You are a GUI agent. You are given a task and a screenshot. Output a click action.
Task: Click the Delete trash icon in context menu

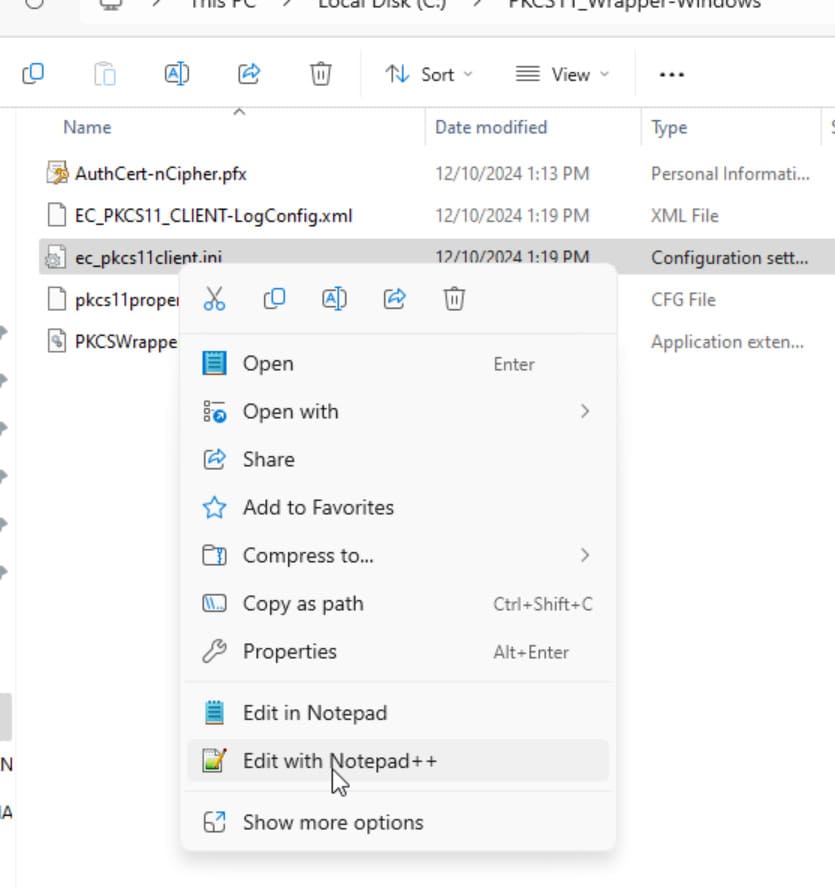[x=454, y=299]
